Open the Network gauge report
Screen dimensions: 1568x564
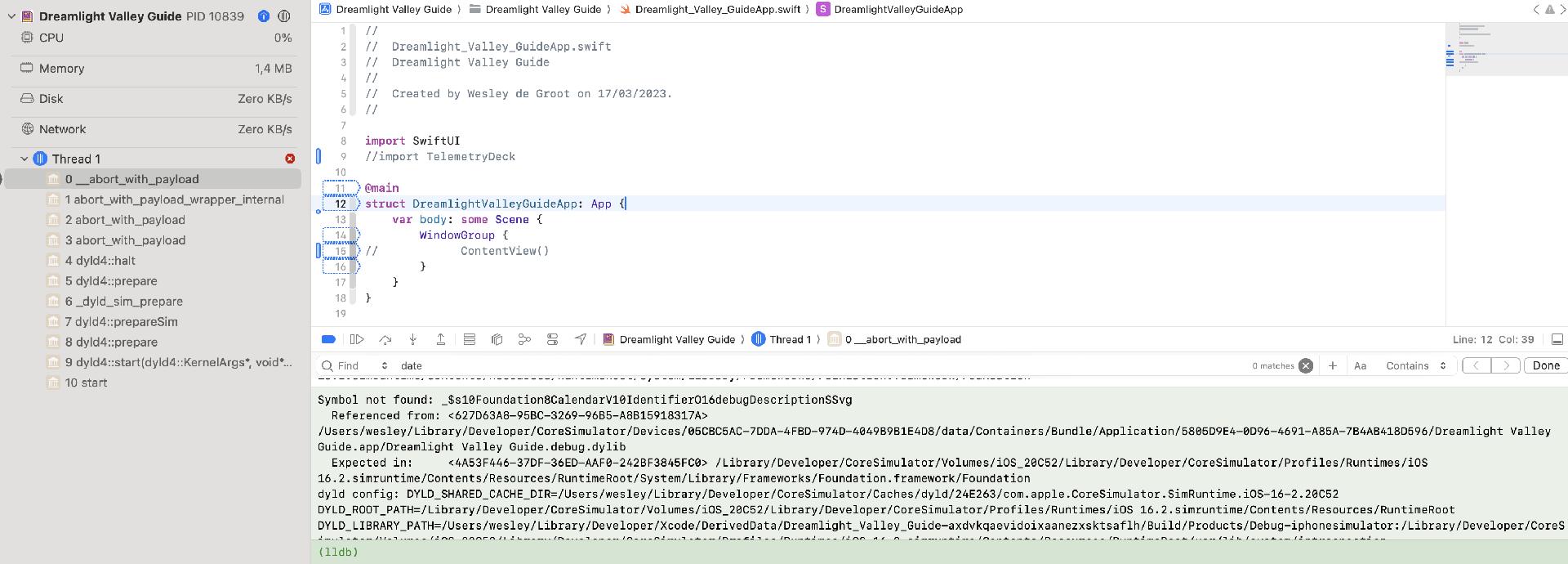click(155, 129)
